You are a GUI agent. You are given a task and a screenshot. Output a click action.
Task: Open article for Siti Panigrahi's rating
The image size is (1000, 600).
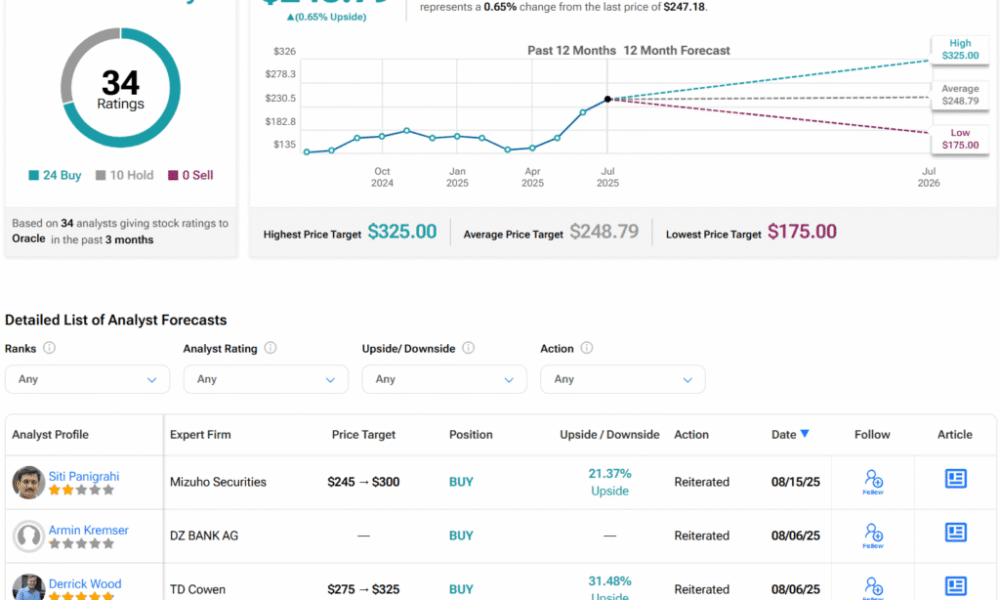point(955,479)
